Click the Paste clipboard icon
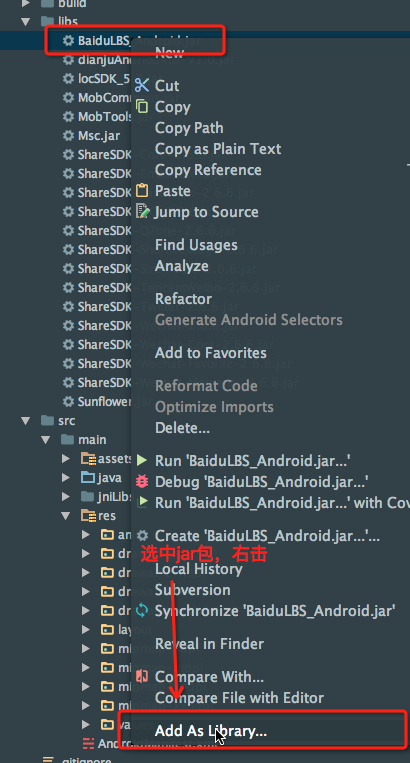 pos(142,191)
